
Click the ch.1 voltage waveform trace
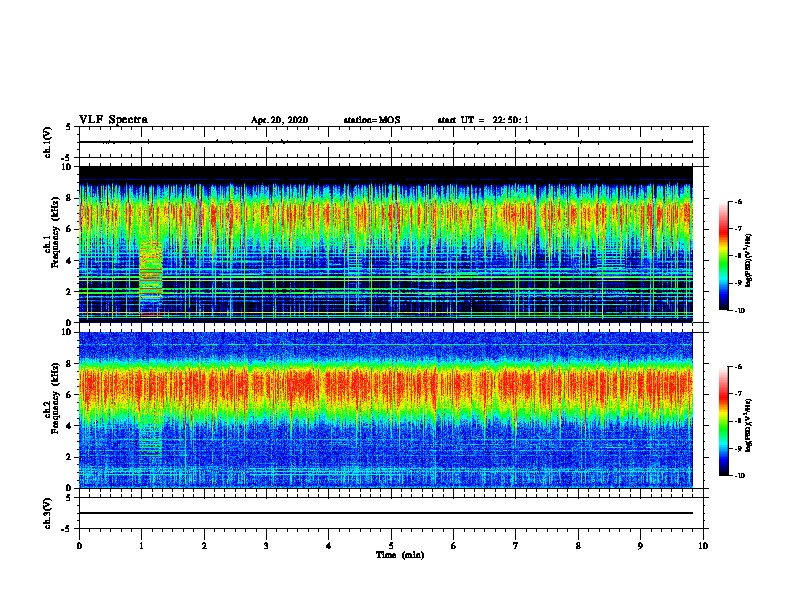(385, 142)
